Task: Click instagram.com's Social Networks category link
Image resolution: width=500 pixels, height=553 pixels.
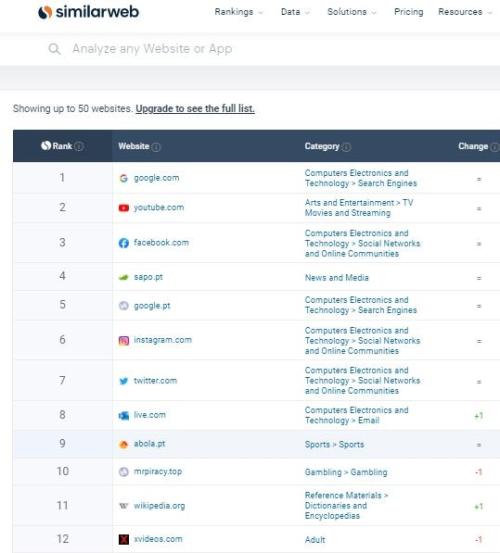Action: (362, 341)
